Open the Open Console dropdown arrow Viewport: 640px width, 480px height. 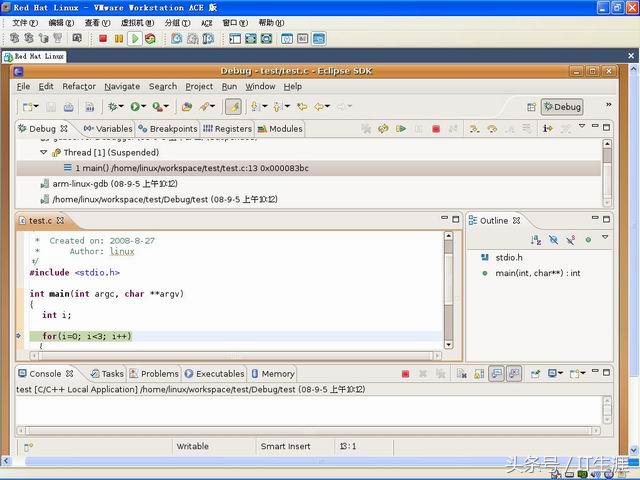coord(583,373)
